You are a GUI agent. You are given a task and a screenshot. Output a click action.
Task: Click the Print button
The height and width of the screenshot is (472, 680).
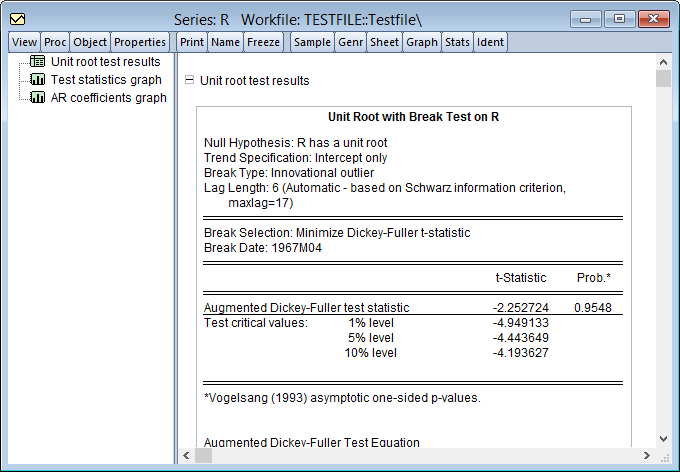(192, 42)
